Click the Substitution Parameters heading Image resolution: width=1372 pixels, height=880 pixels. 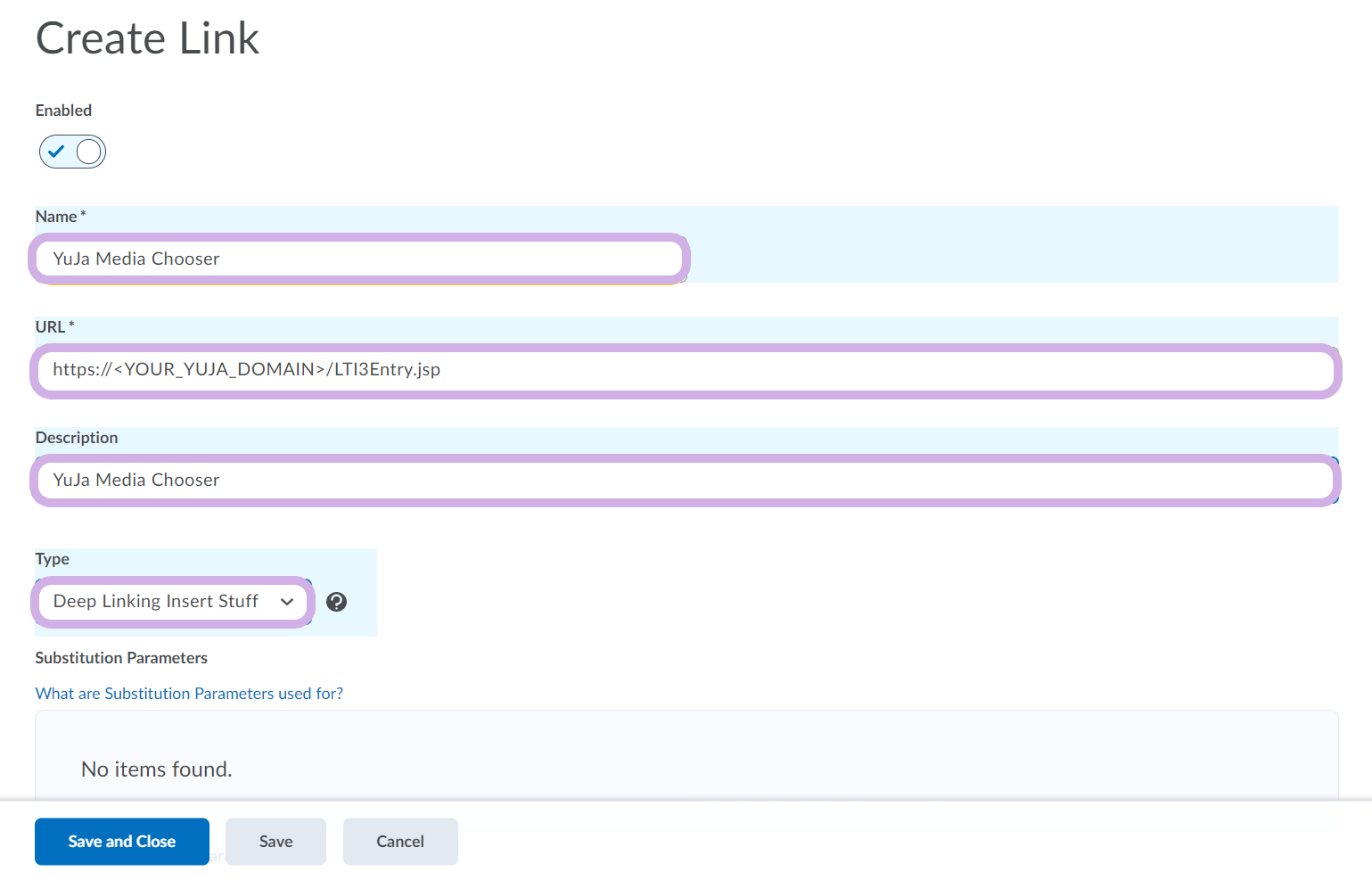click(x=121, y=658)
